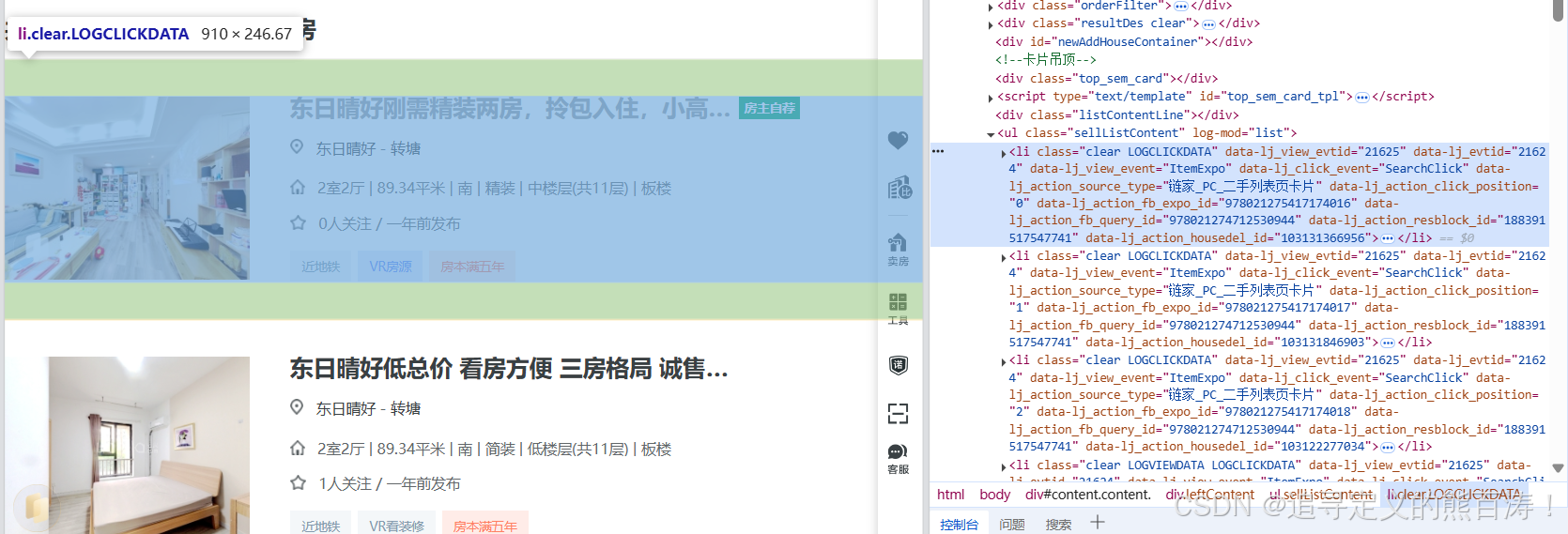Select the top_sem_card div line
Image resolution: width=1568 pixels, height=534 pixels.
(x=1106, y=79)
